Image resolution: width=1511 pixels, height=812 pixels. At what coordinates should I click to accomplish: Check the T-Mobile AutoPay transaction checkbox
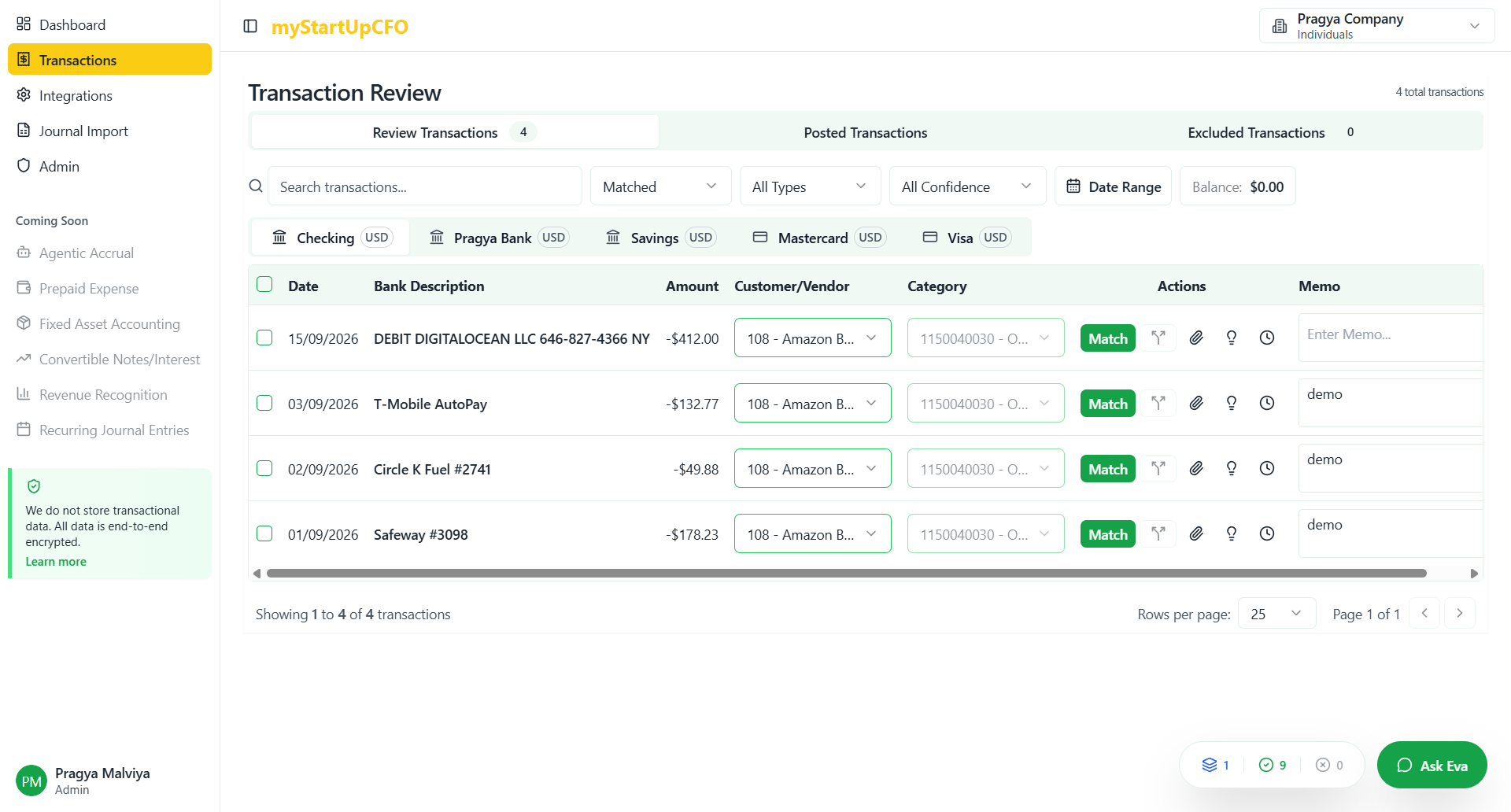pyautogui.click(x=264, y=404)
